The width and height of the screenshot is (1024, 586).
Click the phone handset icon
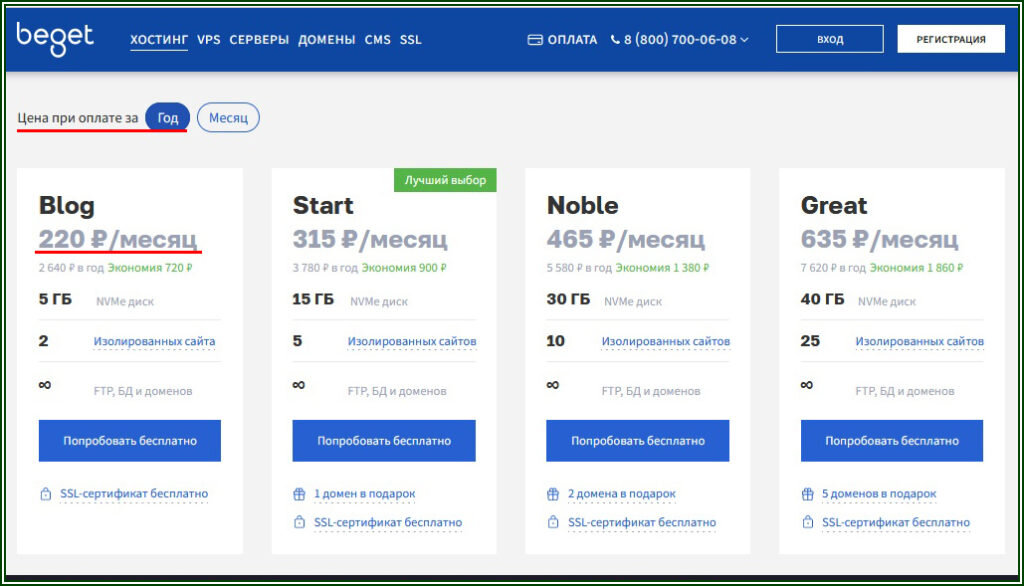615,40
